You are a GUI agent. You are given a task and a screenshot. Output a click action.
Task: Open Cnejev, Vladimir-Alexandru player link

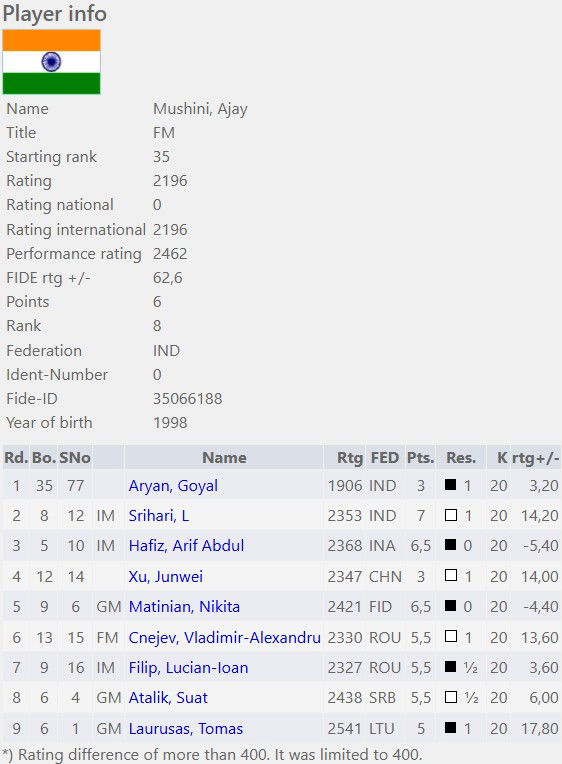[224, 637]
